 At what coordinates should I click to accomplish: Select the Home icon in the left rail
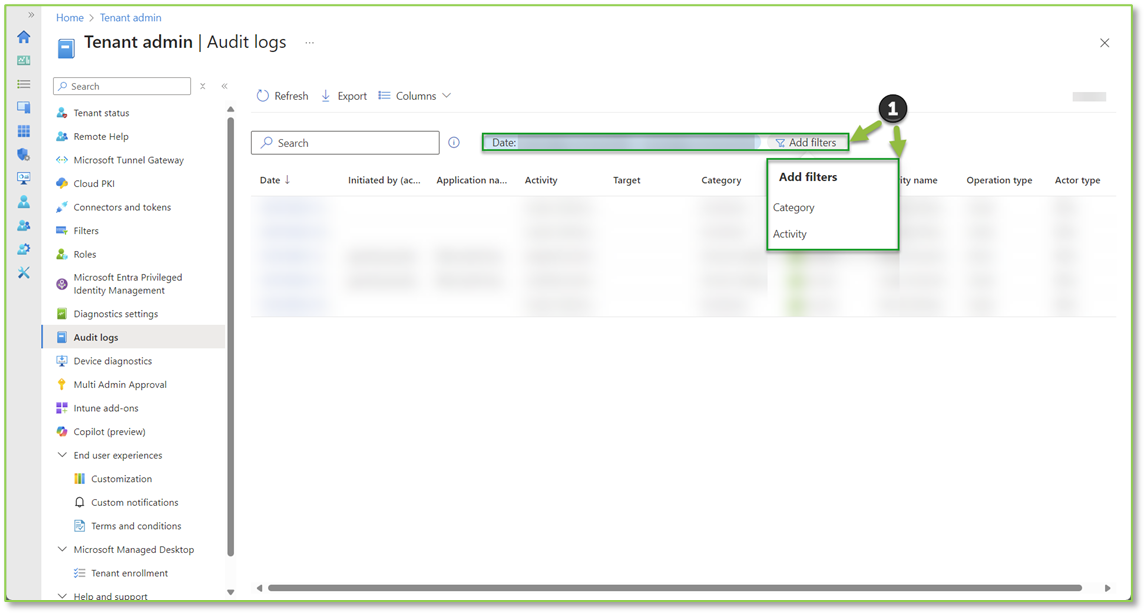(x=24, y=37)
